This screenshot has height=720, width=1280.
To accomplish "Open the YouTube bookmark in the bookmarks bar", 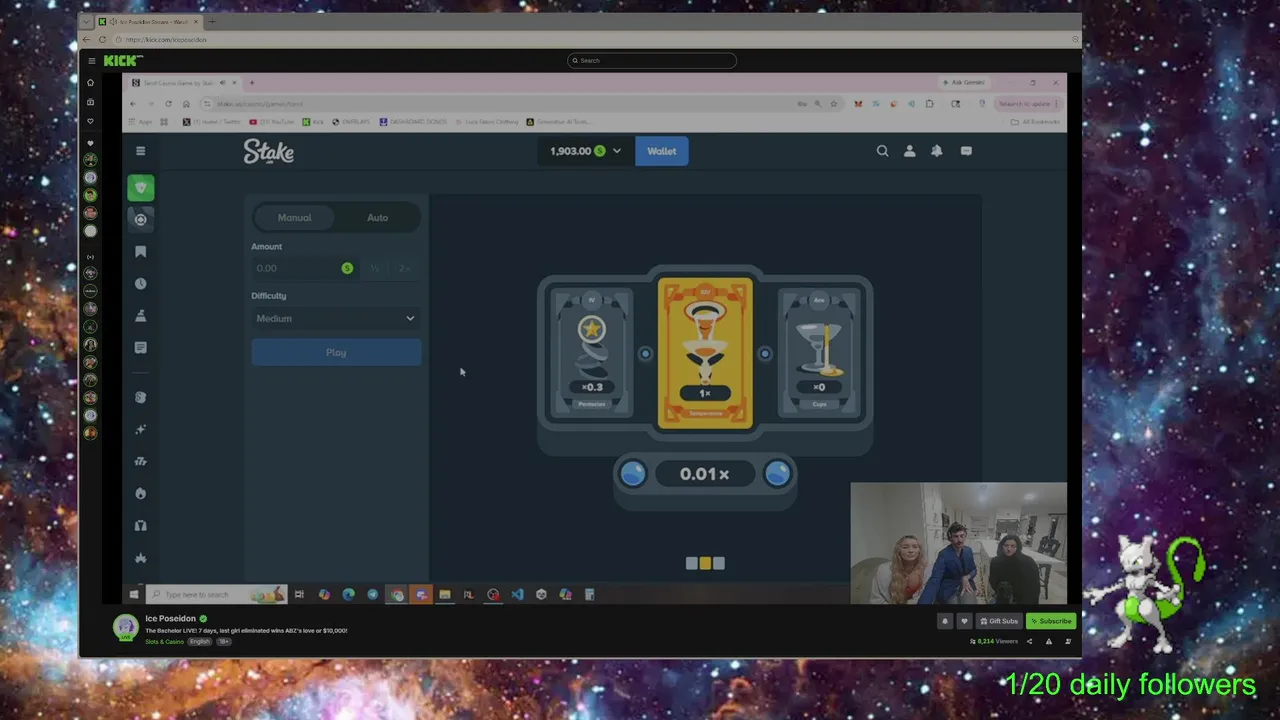I will [x=272, y=122].
